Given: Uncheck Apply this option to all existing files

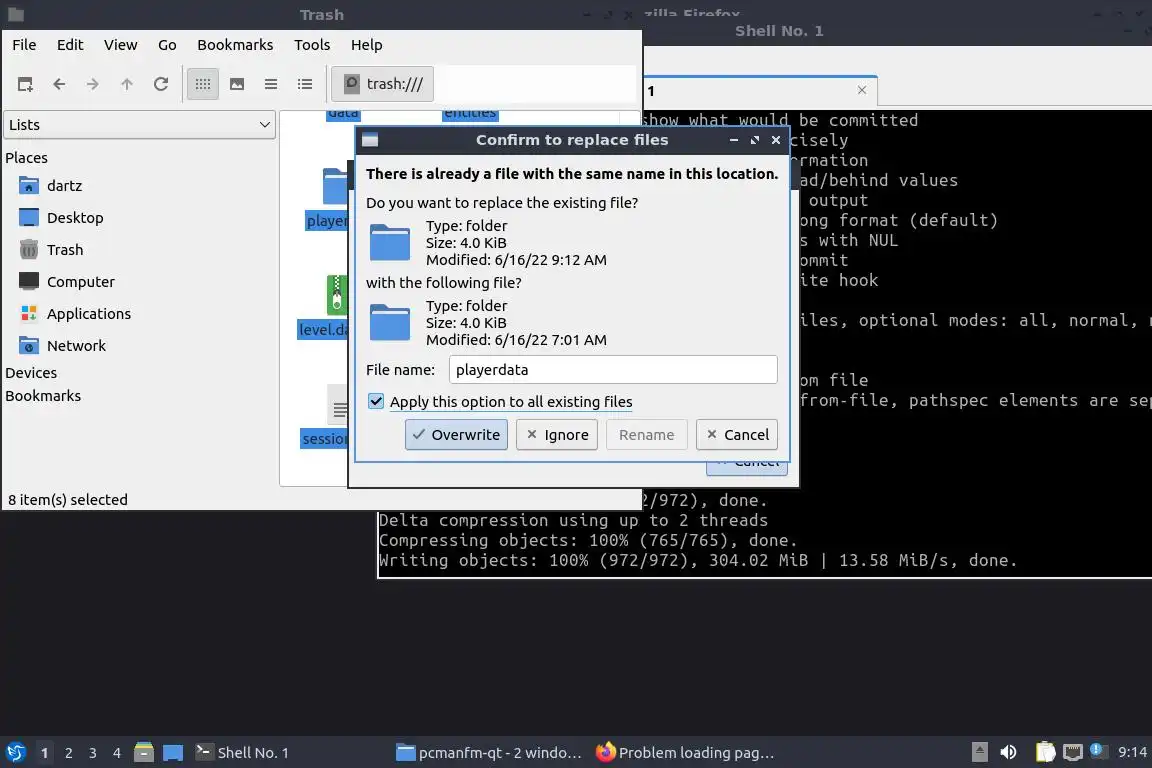Looking at the screenshot, I should (x=376, y=401).
